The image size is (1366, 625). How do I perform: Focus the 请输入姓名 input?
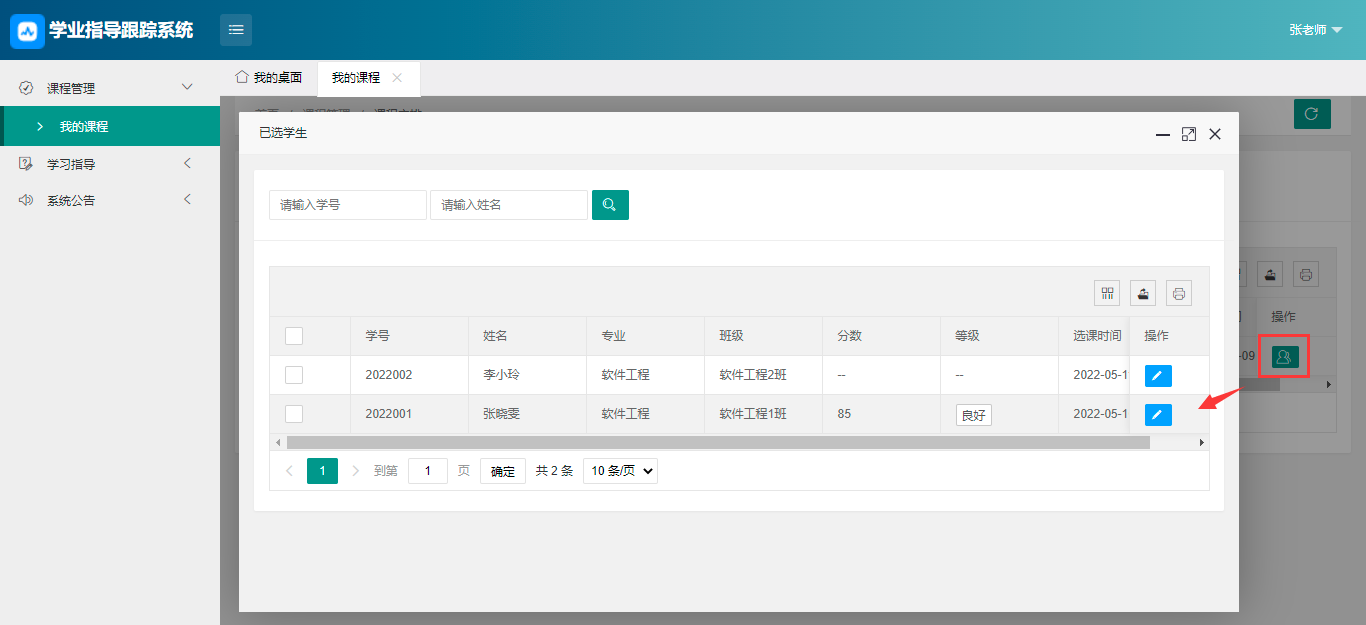[x=509, y=205]
